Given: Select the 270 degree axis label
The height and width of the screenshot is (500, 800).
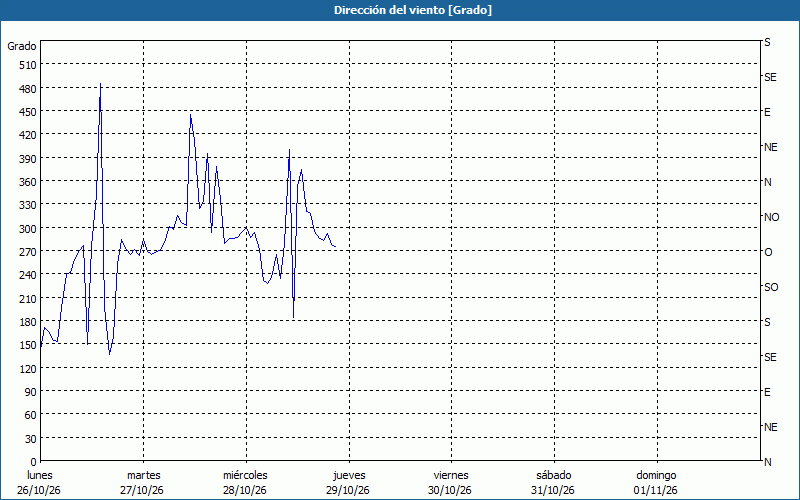Looking at the screenshot, I should pos(28,252).
